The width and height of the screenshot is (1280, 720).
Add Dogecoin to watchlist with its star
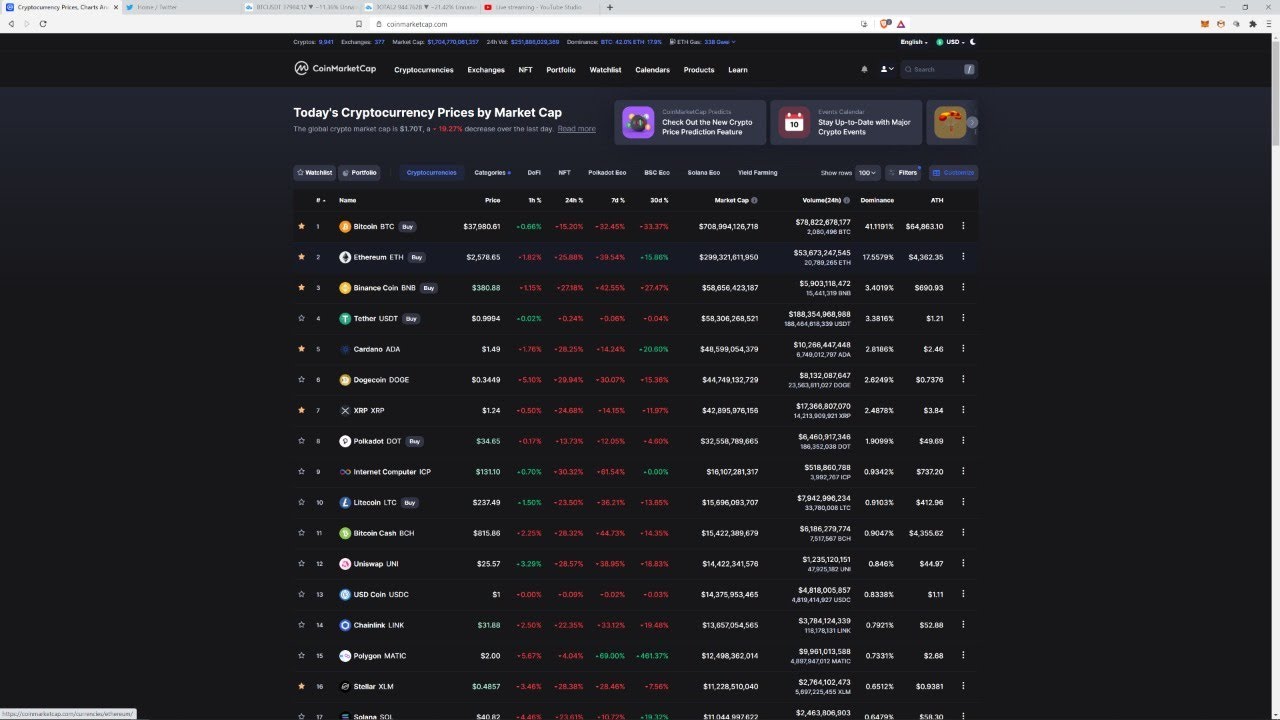pyautogui.click(x=301, y=380)
